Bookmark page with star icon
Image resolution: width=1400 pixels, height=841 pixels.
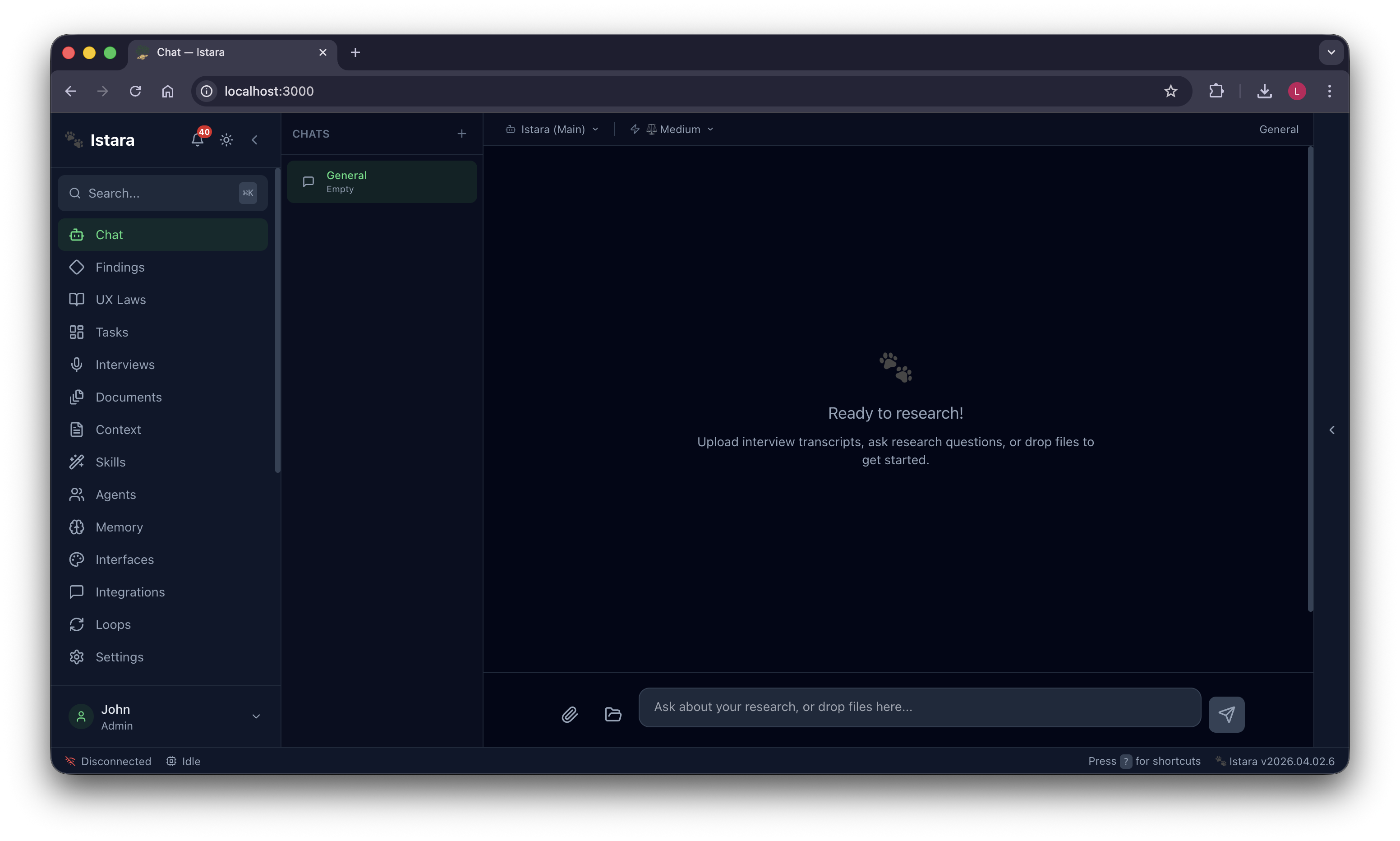1170,91
